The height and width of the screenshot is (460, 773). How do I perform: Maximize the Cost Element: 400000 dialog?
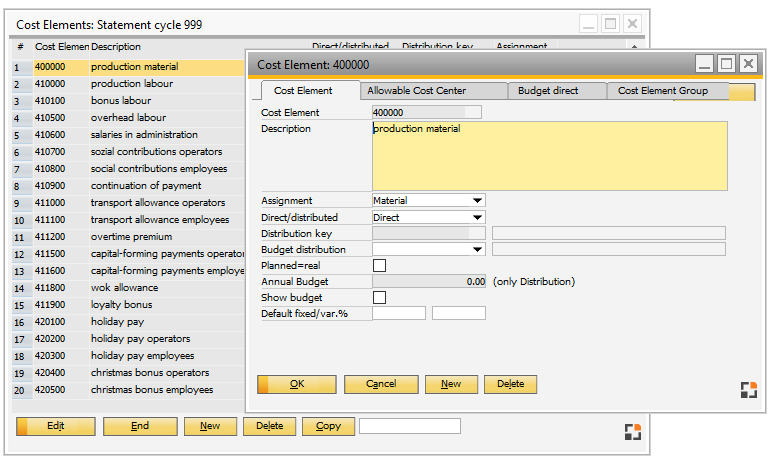click(726, 64)
